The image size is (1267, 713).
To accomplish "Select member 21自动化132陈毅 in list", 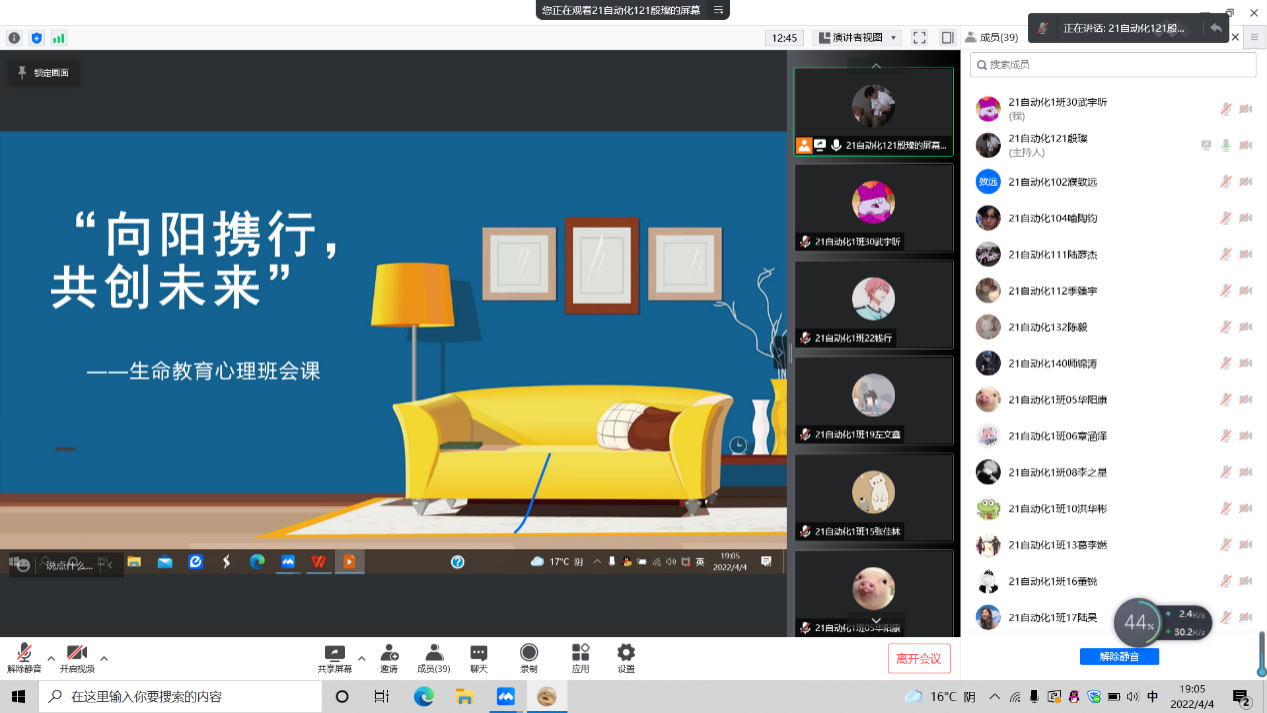I will (1114, 327).
